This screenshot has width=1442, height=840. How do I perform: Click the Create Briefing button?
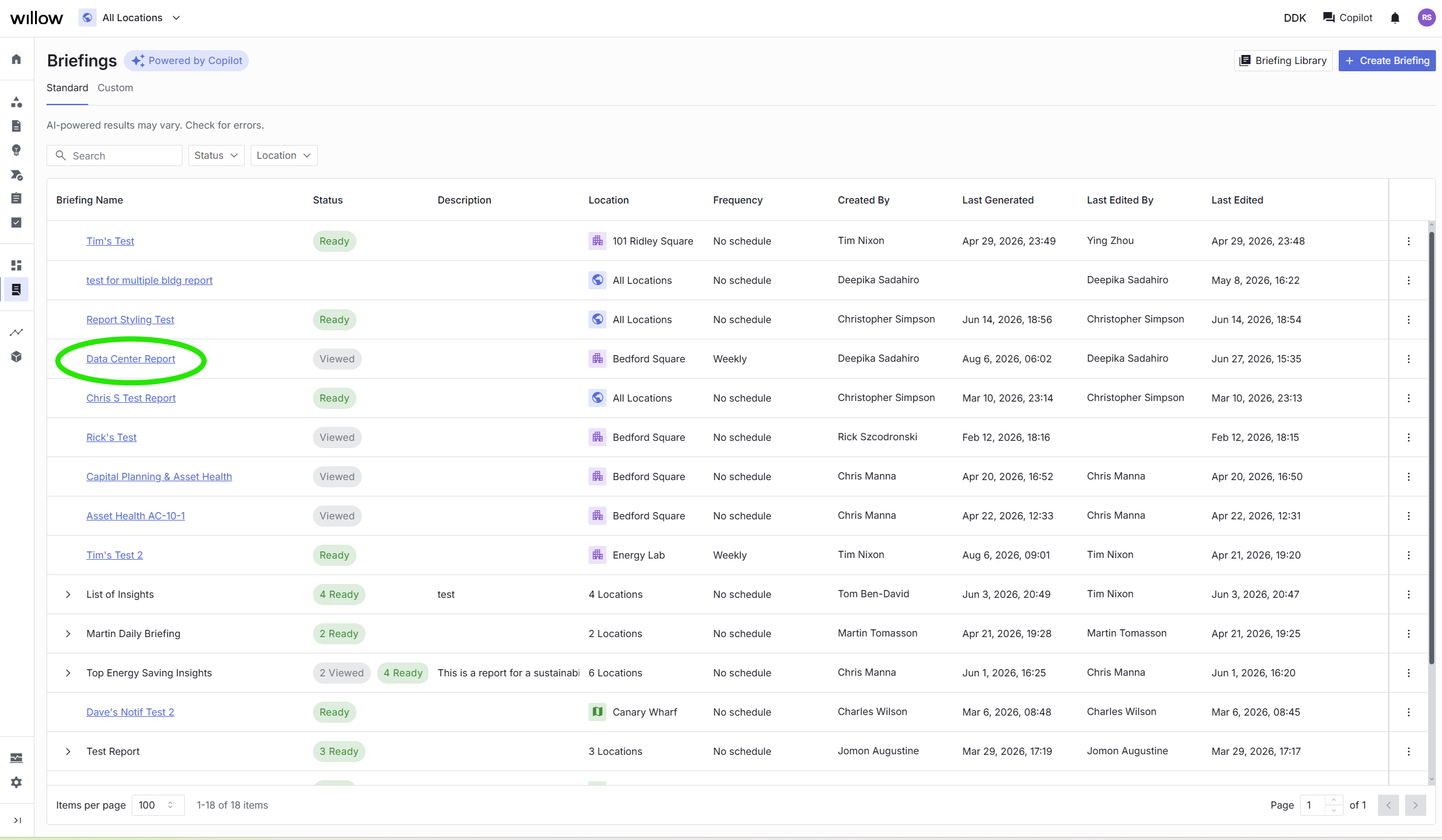[x=1387, y=60]
